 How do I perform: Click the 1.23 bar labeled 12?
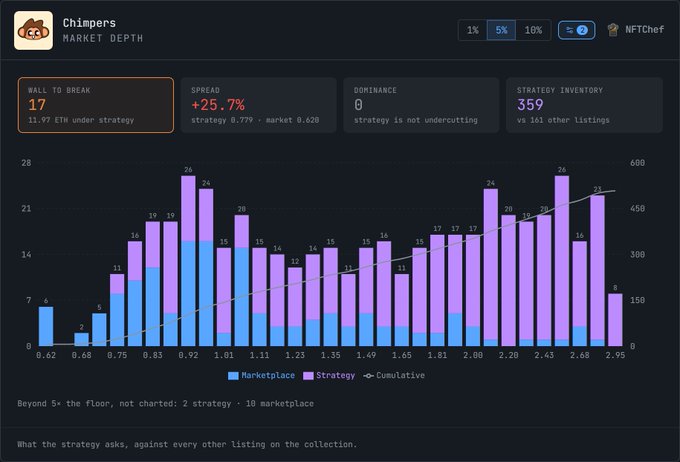pyautogui.click(x=295, y=307)
